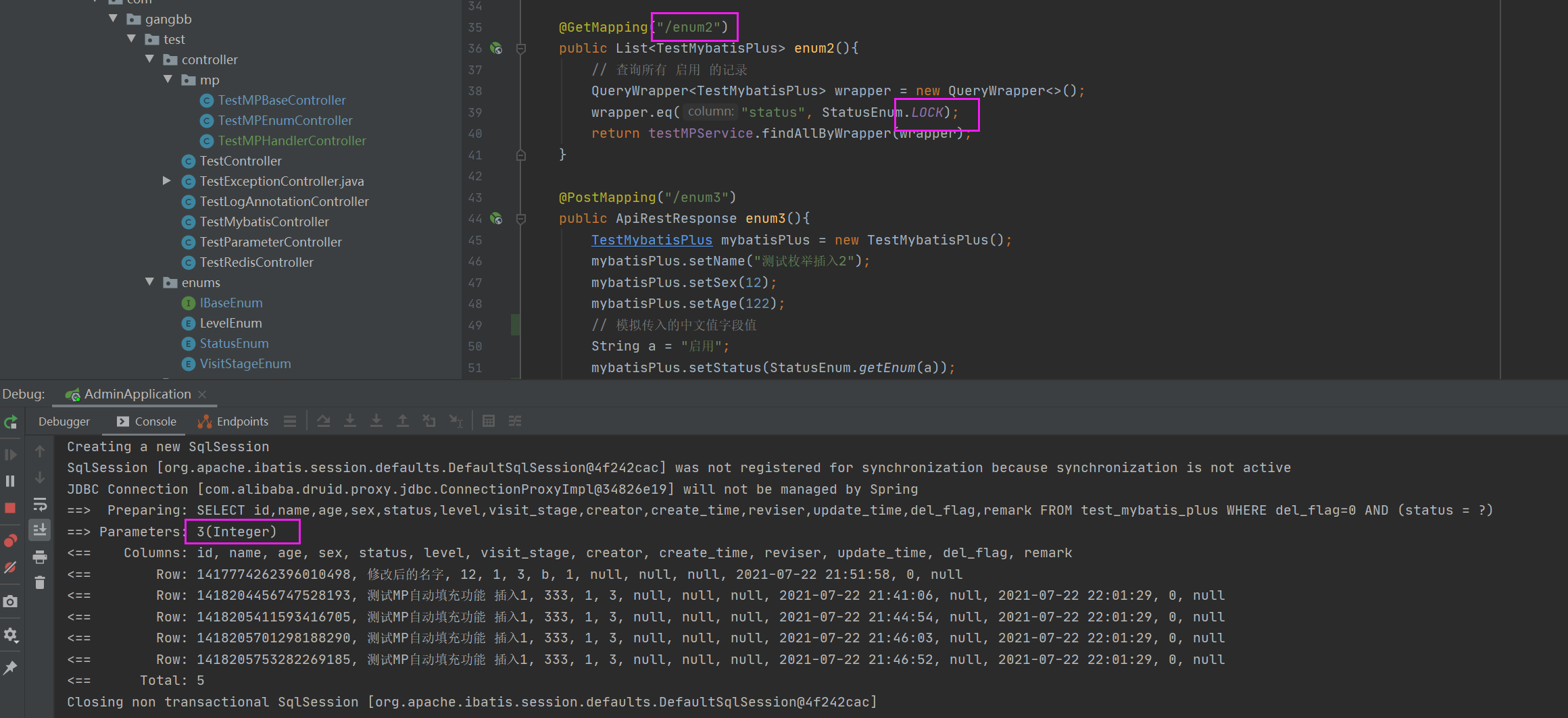Collapse the mp folder
The height and width of the screenshot is (718, 1568).
click(x=168, y=80)
